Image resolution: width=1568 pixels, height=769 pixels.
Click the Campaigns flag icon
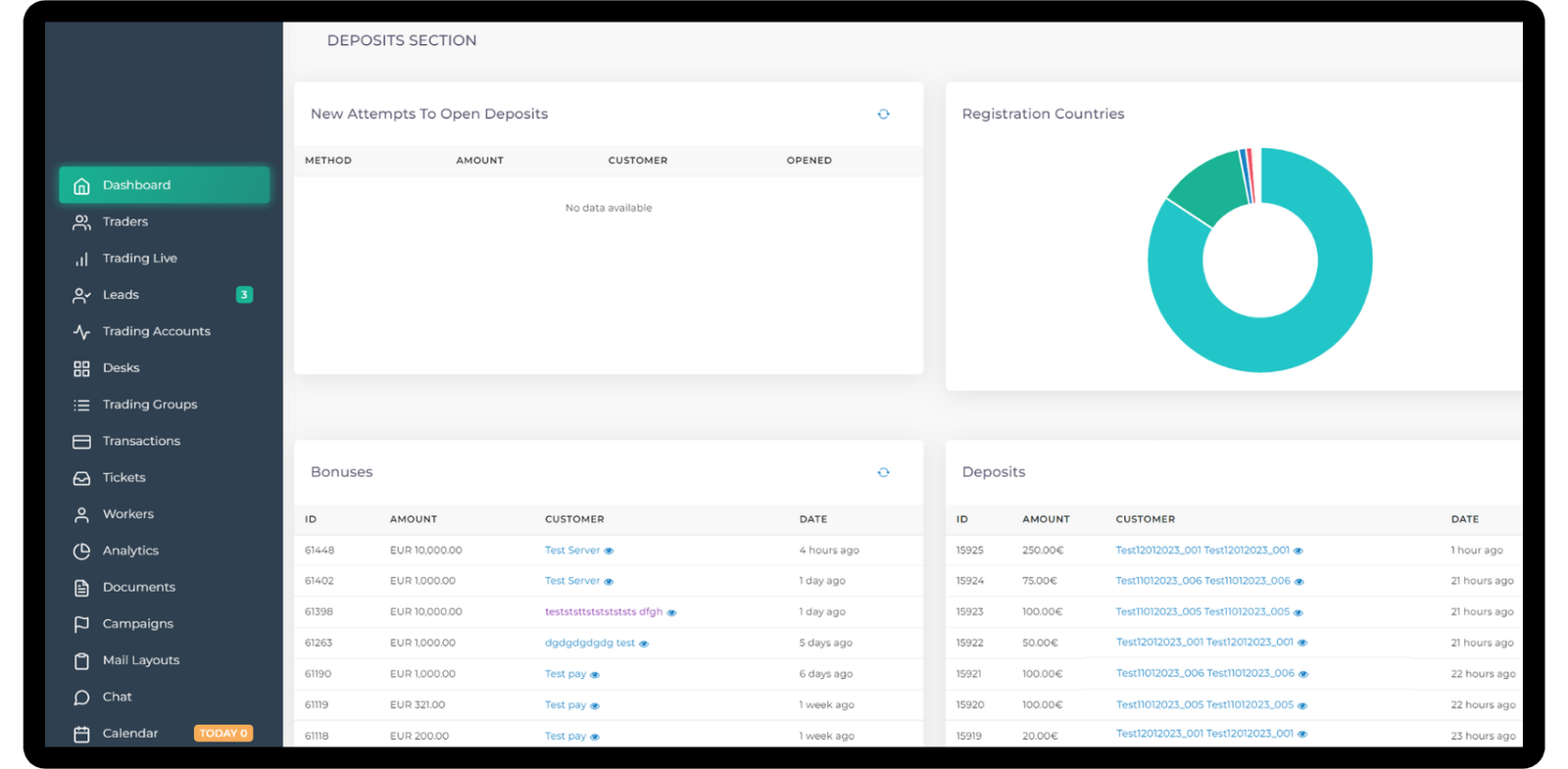(81, 624)
